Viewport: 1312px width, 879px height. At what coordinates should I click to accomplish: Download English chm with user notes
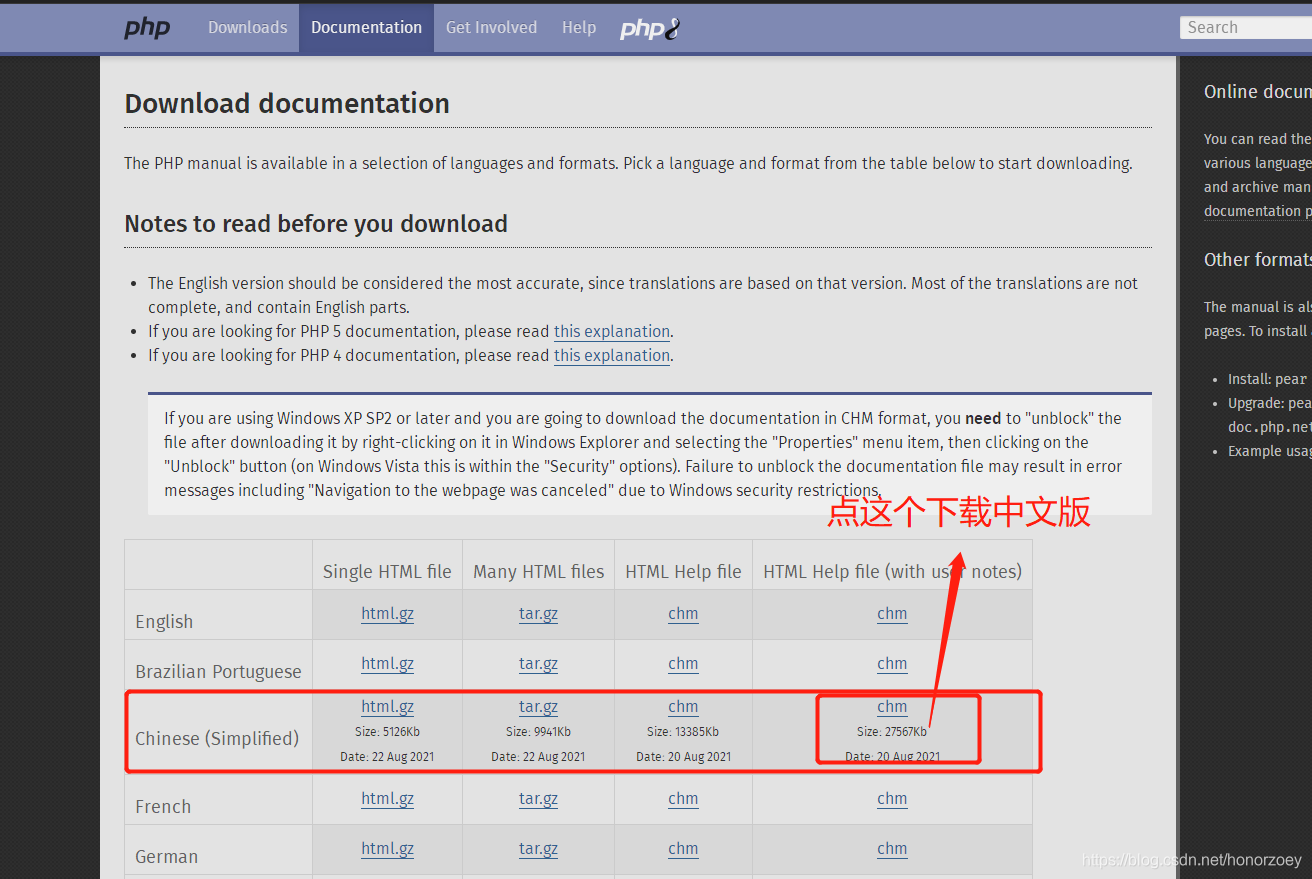[x=892, y=614]
